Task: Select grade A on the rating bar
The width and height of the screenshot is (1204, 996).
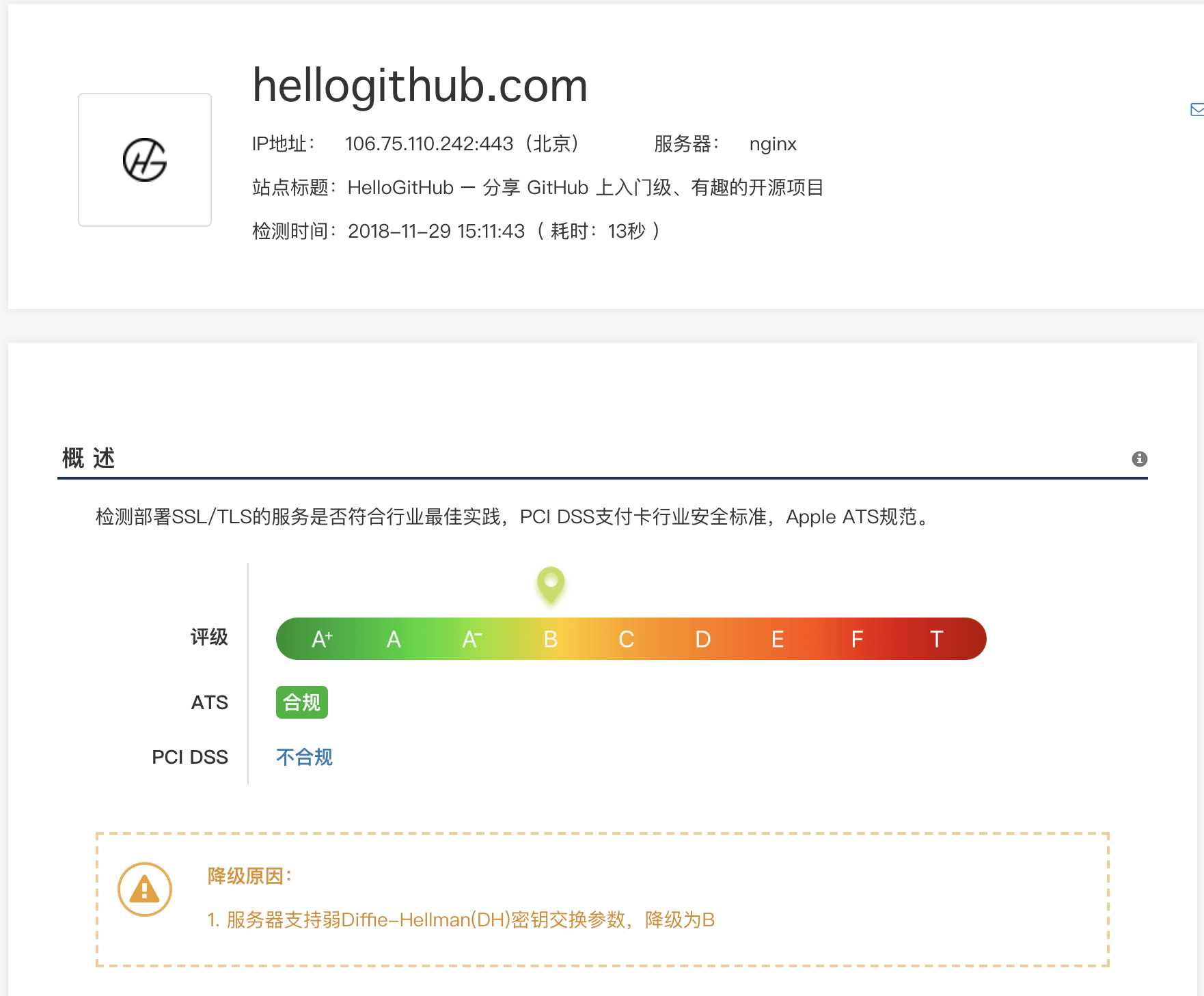Action: (x=394, y=639)
